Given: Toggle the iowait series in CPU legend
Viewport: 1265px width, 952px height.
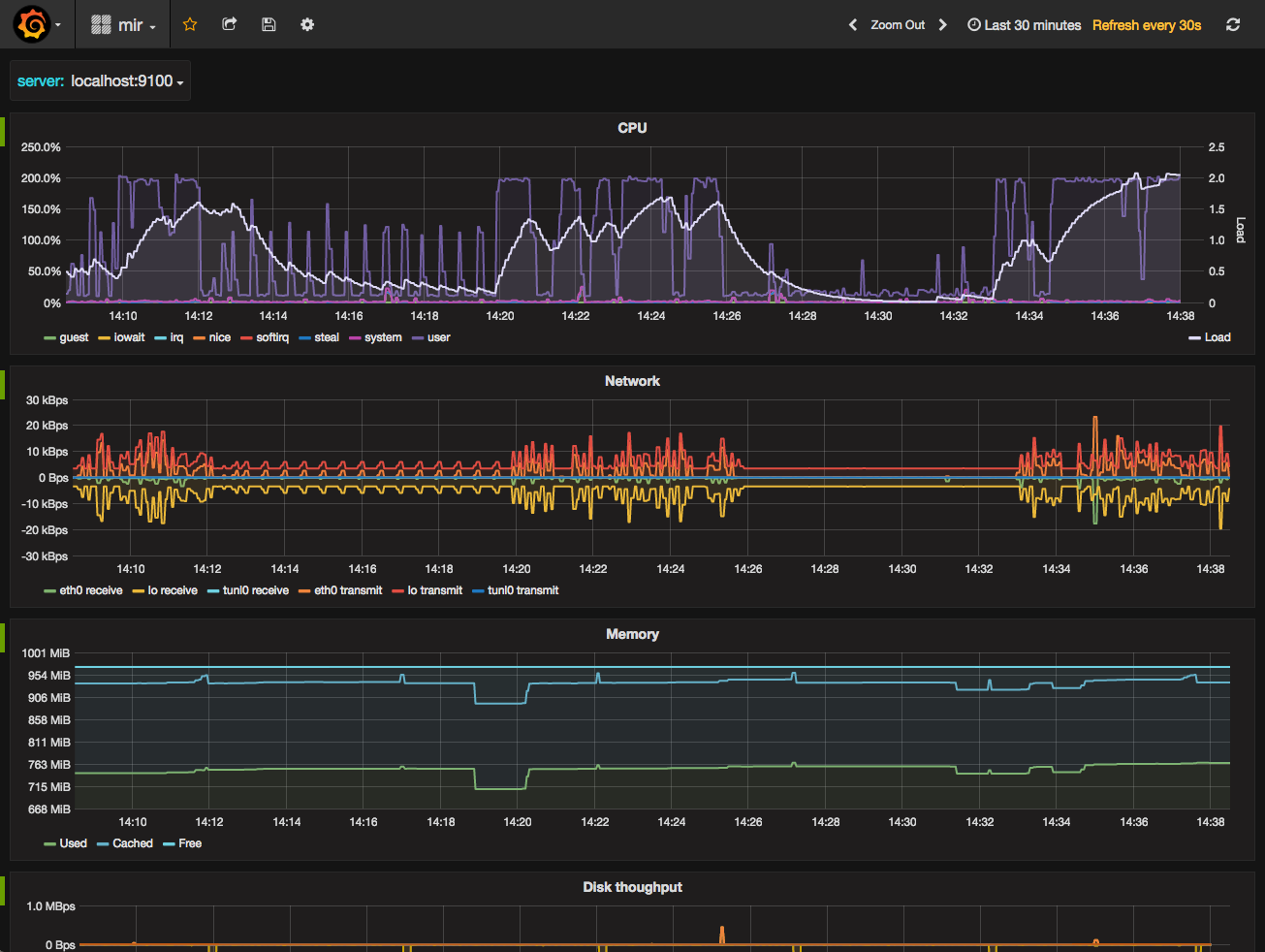Looking at the screenshot, I should click(129, 337).
